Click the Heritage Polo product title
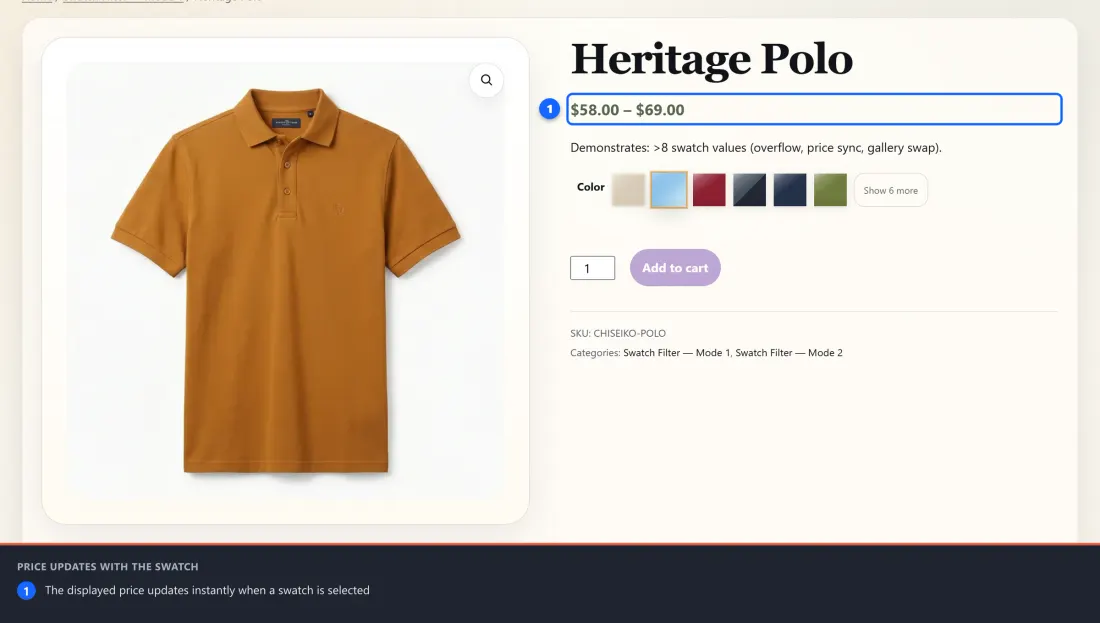The height and width of the screenshot is (623, 1100). click(x=711, y=59)
